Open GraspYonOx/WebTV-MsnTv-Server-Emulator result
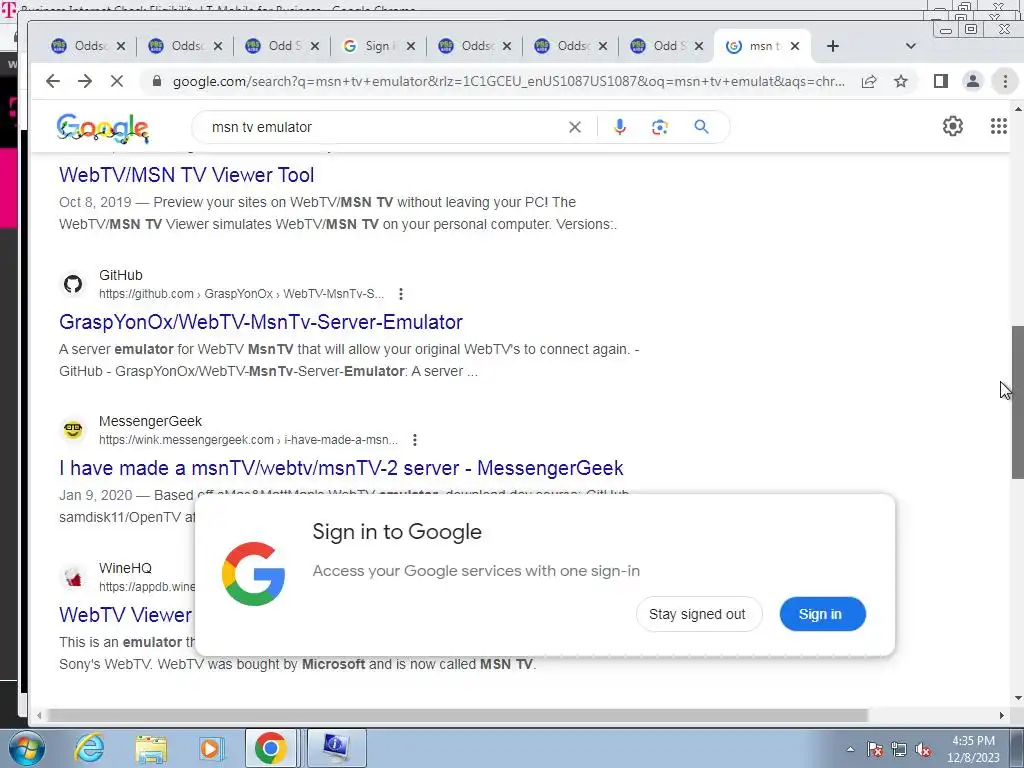The width and height of the screenshot is (1024, 768). tap(261, 322)
